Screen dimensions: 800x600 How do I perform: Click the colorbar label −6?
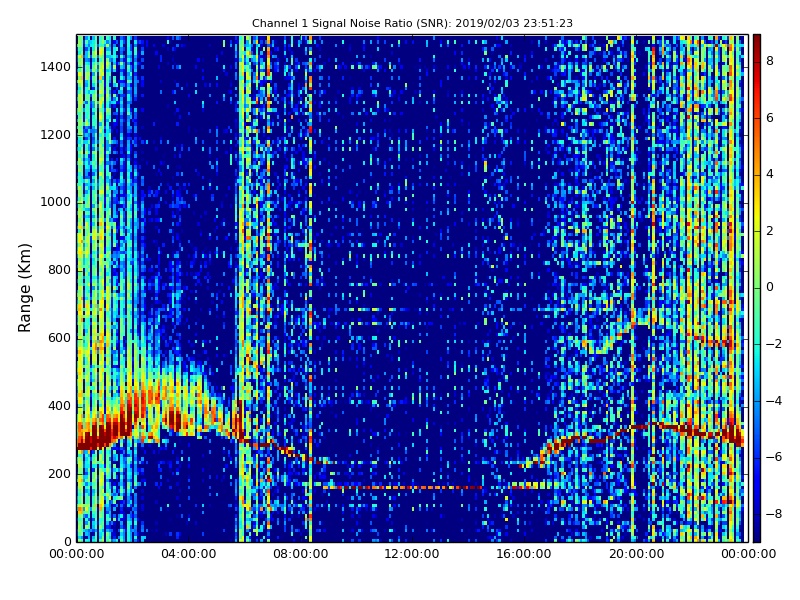coord(774,457)
